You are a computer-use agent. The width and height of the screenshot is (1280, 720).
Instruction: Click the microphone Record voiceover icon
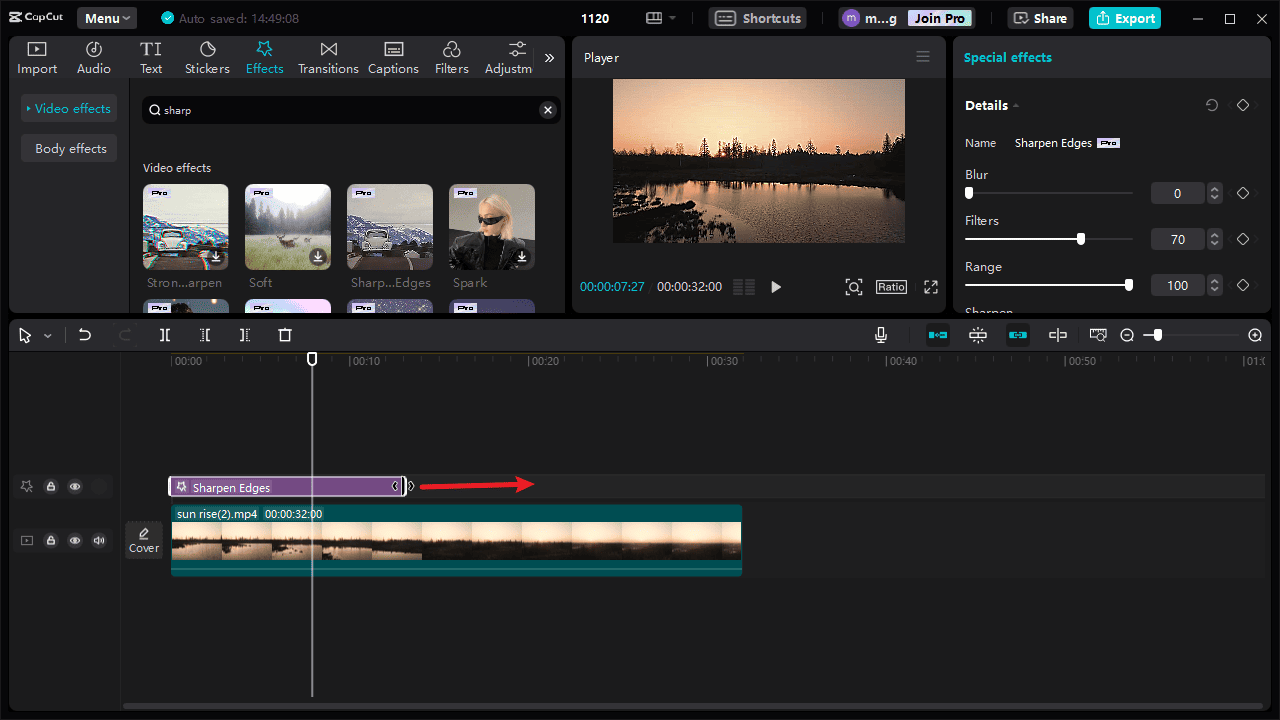click(x=881, y=336)
